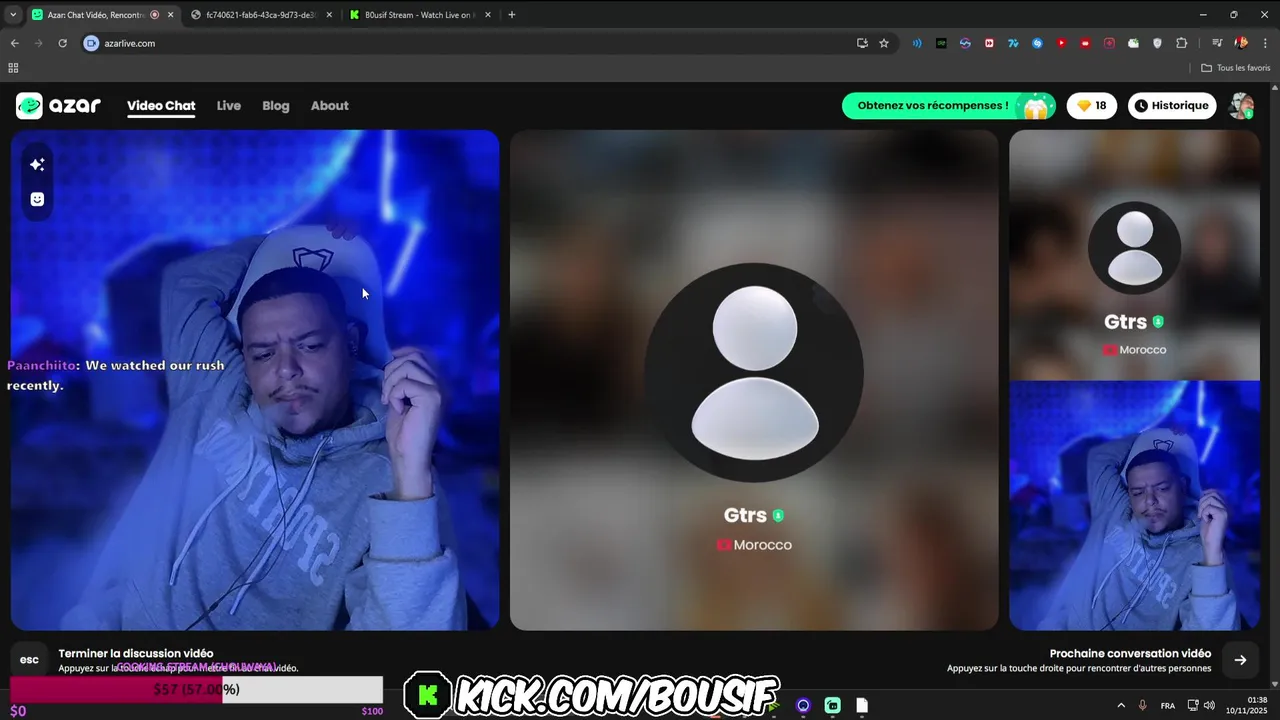Close the B0usif Stream tab

[x=488, y=15]
